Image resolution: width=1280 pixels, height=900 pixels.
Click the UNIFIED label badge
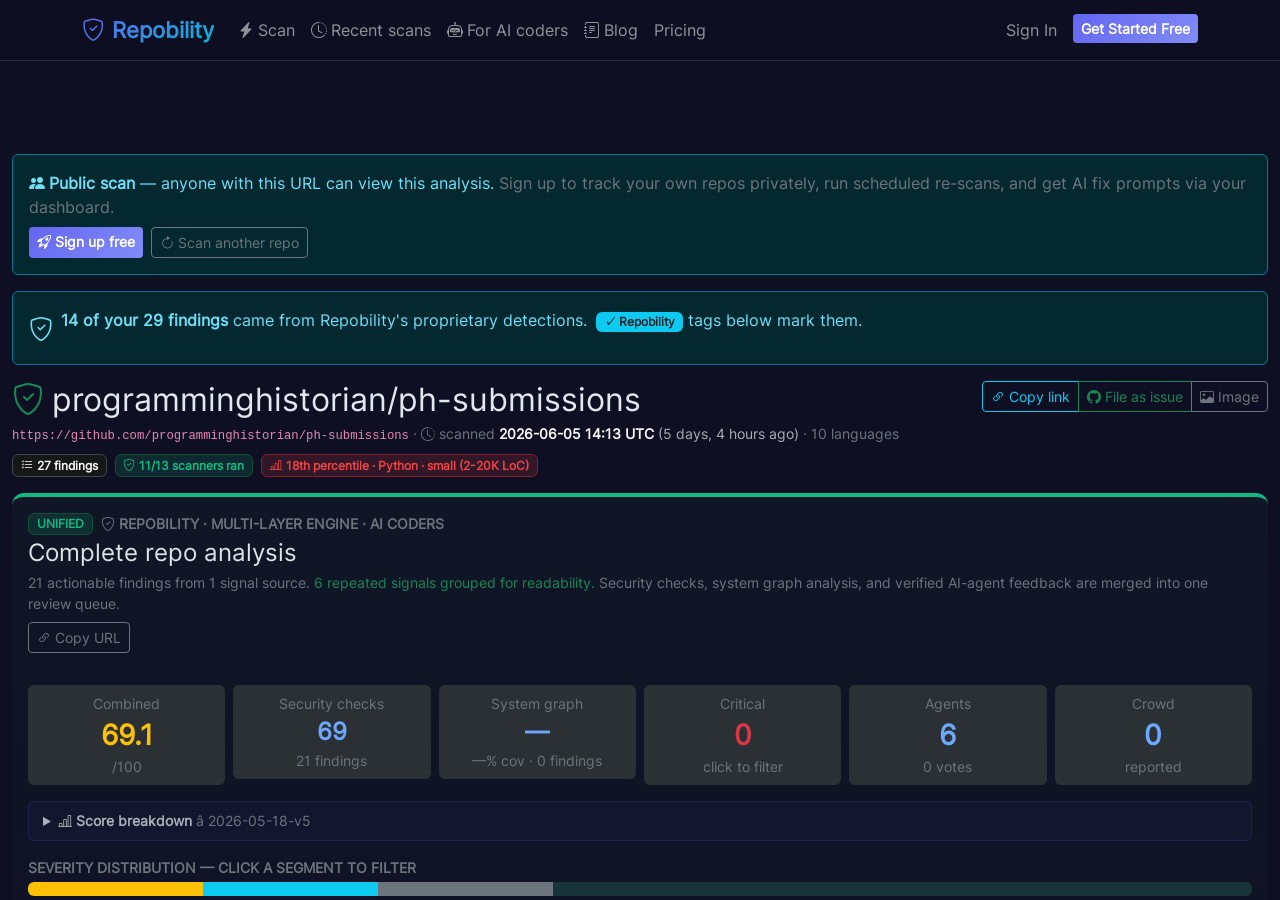pyautogui.click(x=60, y=523)
